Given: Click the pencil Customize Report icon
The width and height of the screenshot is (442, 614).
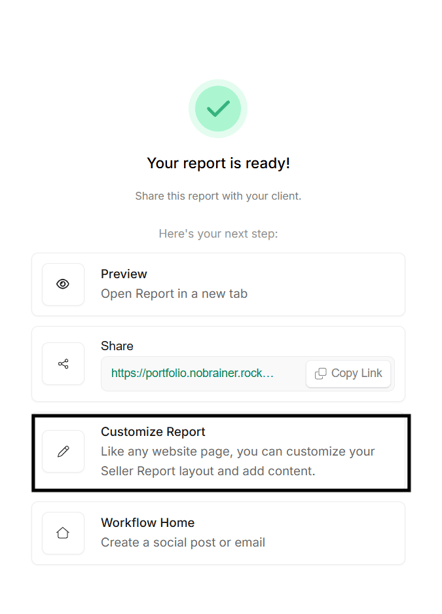Looking at the screenshot, I should point(63,451).
